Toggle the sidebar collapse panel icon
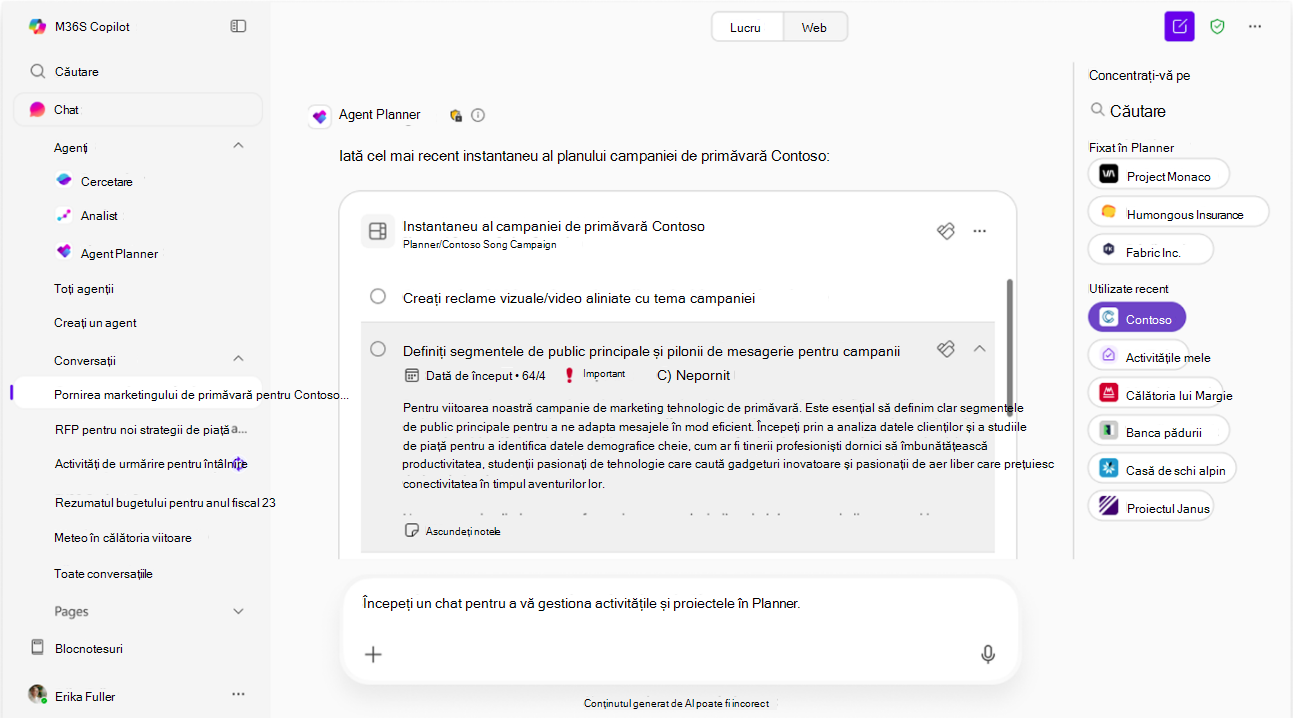The height and width of the screenshot is (718, 1293). (238, 27)
